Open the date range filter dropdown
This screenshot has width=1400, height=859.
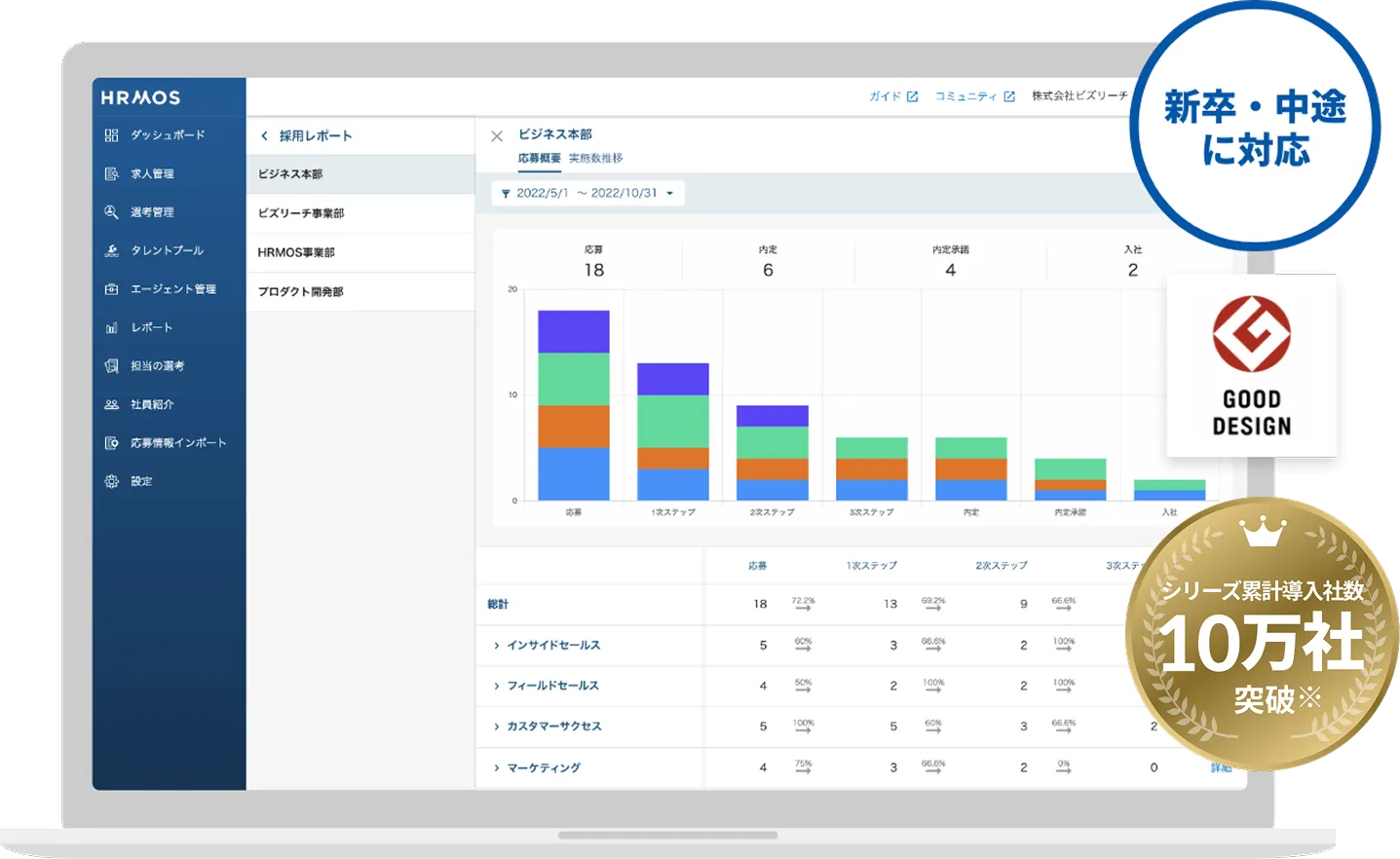pos(587,194)
